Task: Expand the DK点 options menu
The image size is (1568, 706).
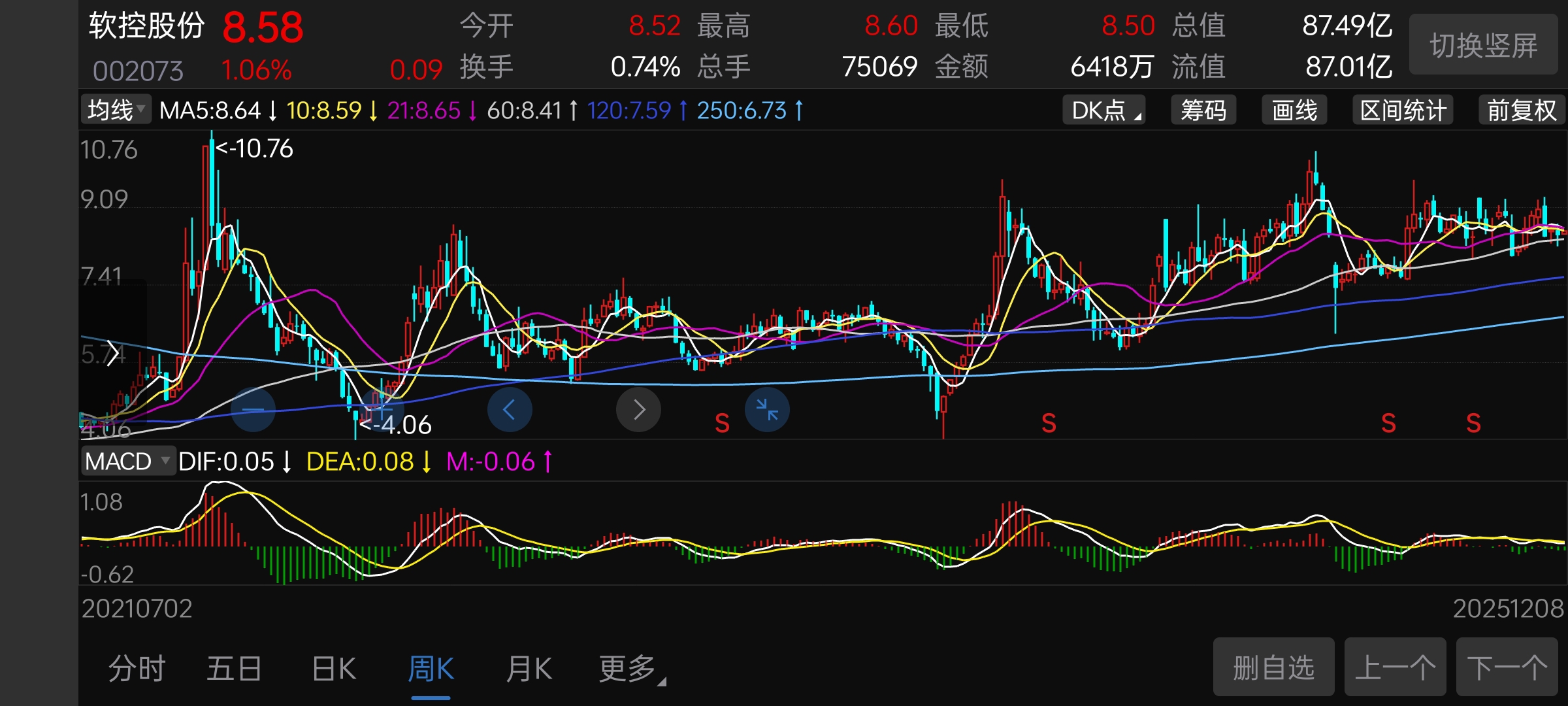Action: pyautogui.click(x=1105, y=110)
